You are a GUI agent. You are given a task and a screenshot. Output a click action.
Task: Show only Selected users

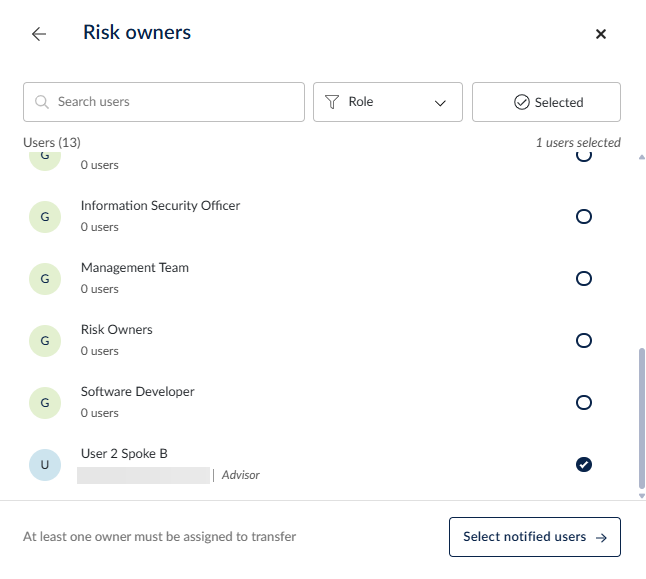[546, 102]
